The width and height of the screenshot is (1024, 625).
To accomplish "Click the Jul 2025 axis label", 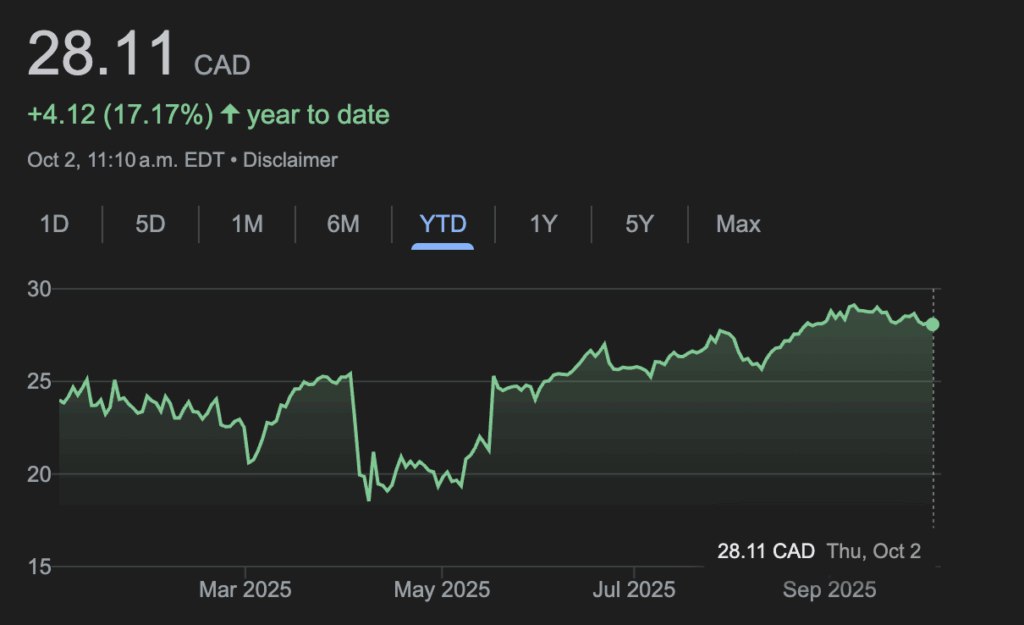I will click(636, 590).
